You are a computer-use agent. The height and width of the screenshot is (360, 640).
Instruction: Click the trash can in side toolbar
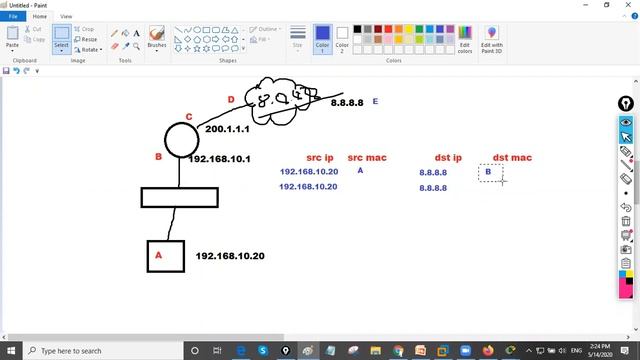click(626, 221)
